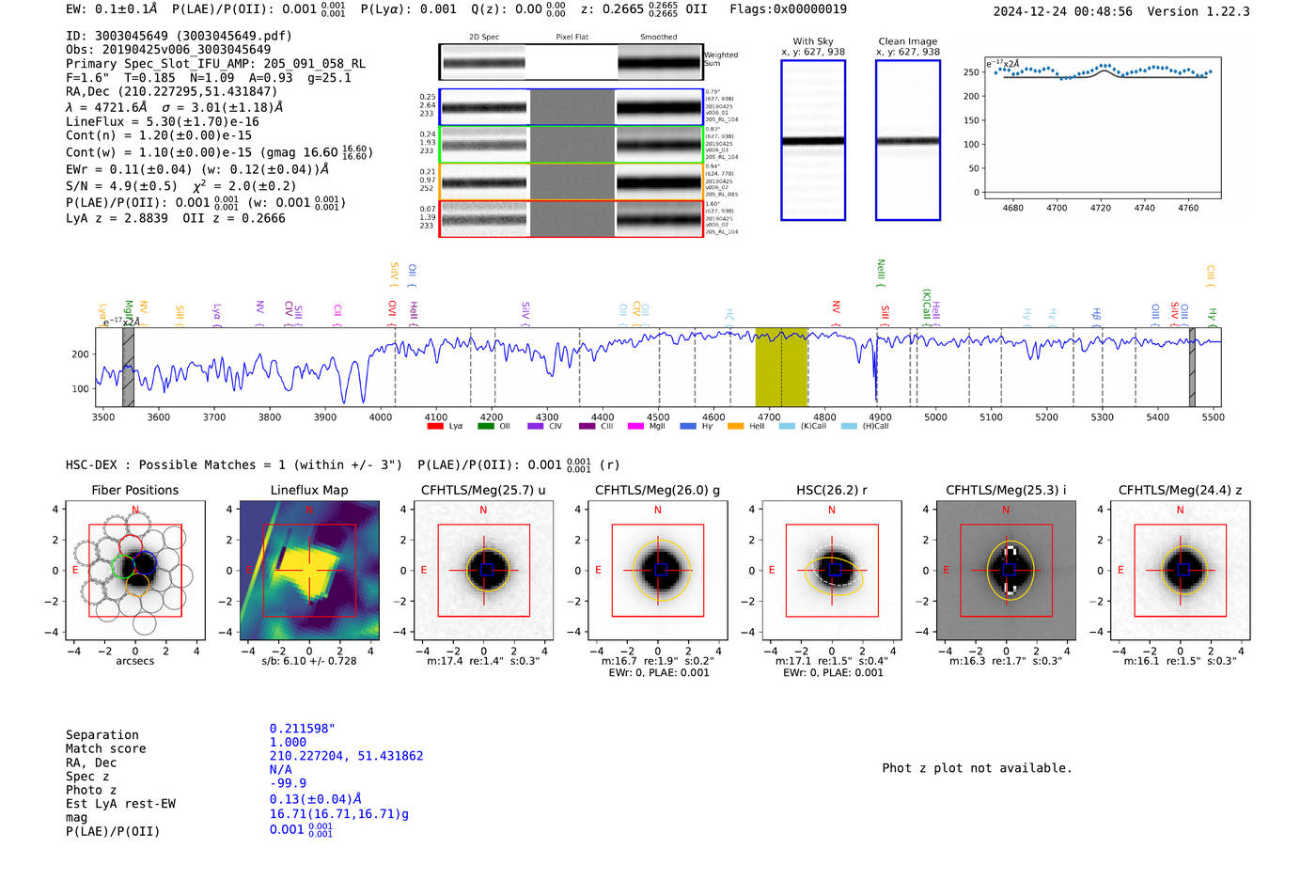Screen dimensions: 1316x896
Task: Select the orange-bordered 2D spectrum fiber row
Action: (572, 181)
